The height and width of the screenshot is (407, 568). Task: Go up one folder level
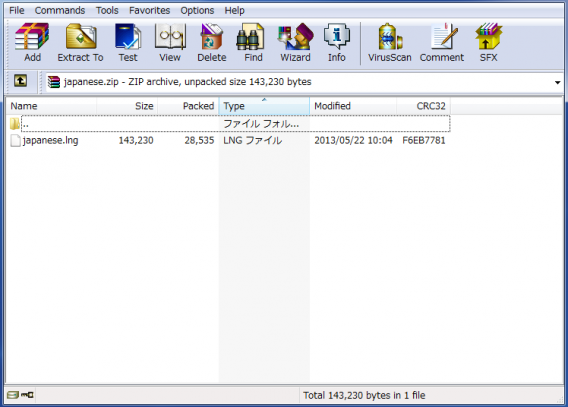point(20,81)
